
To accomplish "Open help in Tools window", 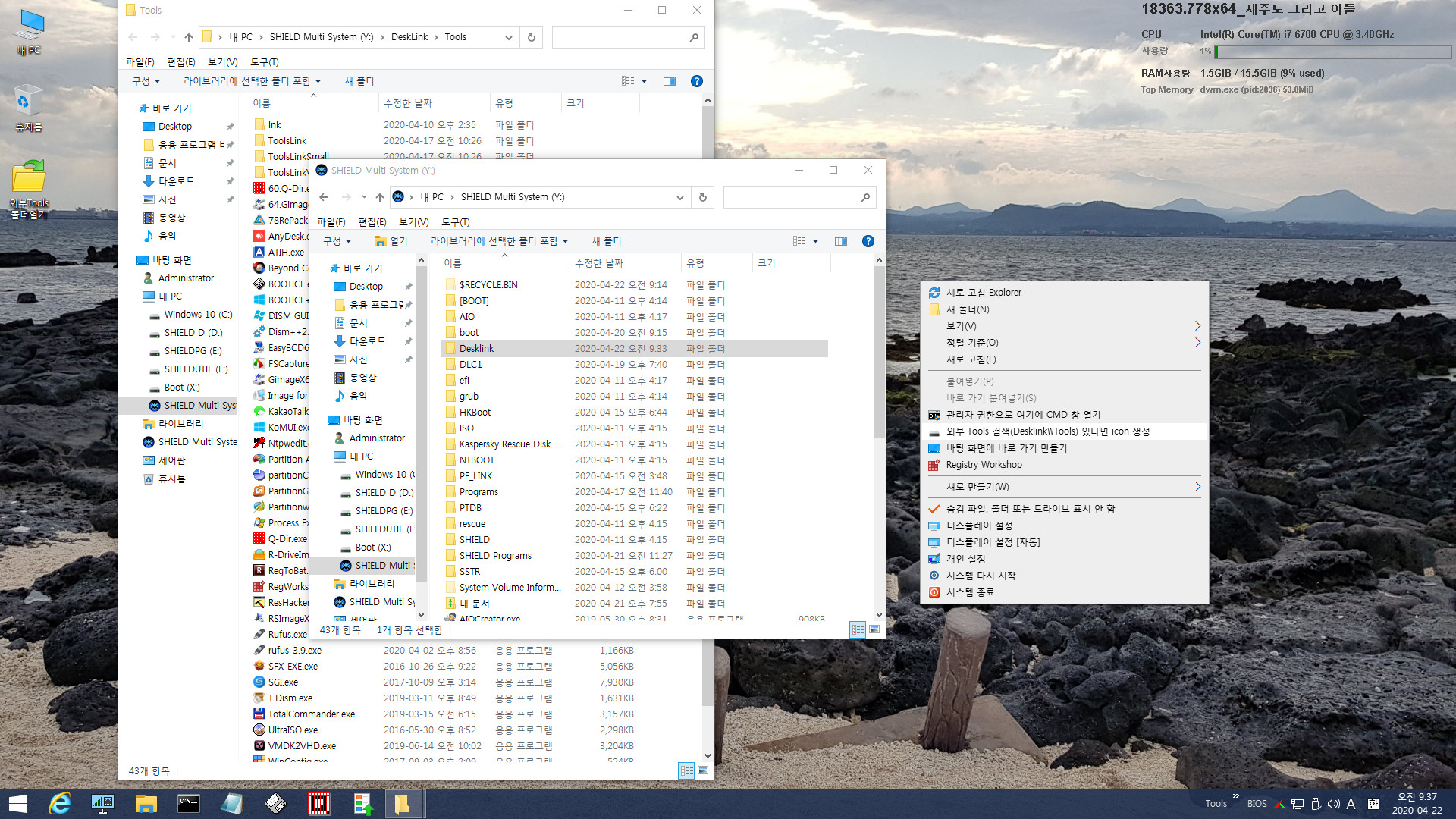I will click(697, 81).
